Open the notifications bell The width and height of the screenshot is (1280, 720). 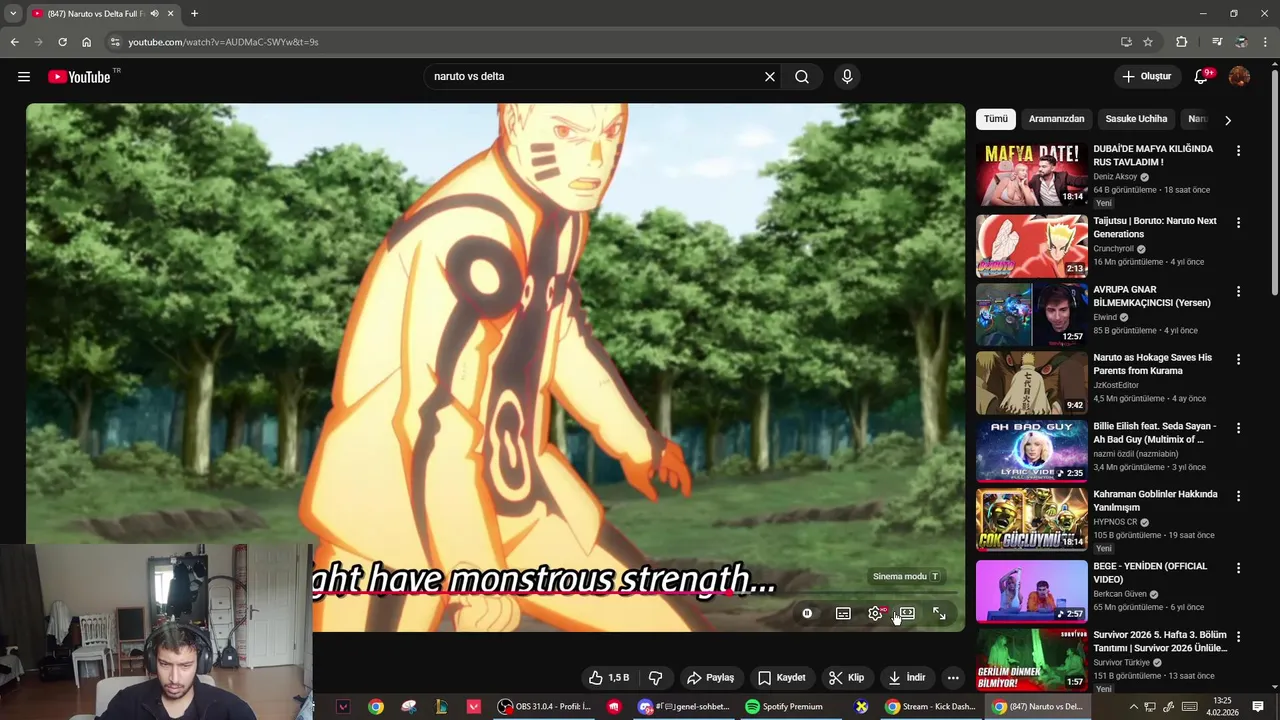point(1202,77)
